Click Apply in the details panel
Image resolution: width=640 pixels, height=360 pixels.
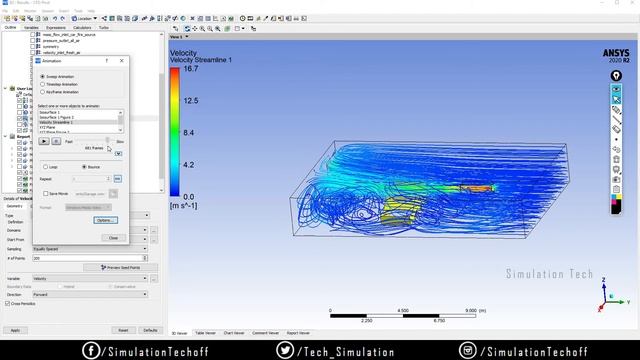click(15, 330)
